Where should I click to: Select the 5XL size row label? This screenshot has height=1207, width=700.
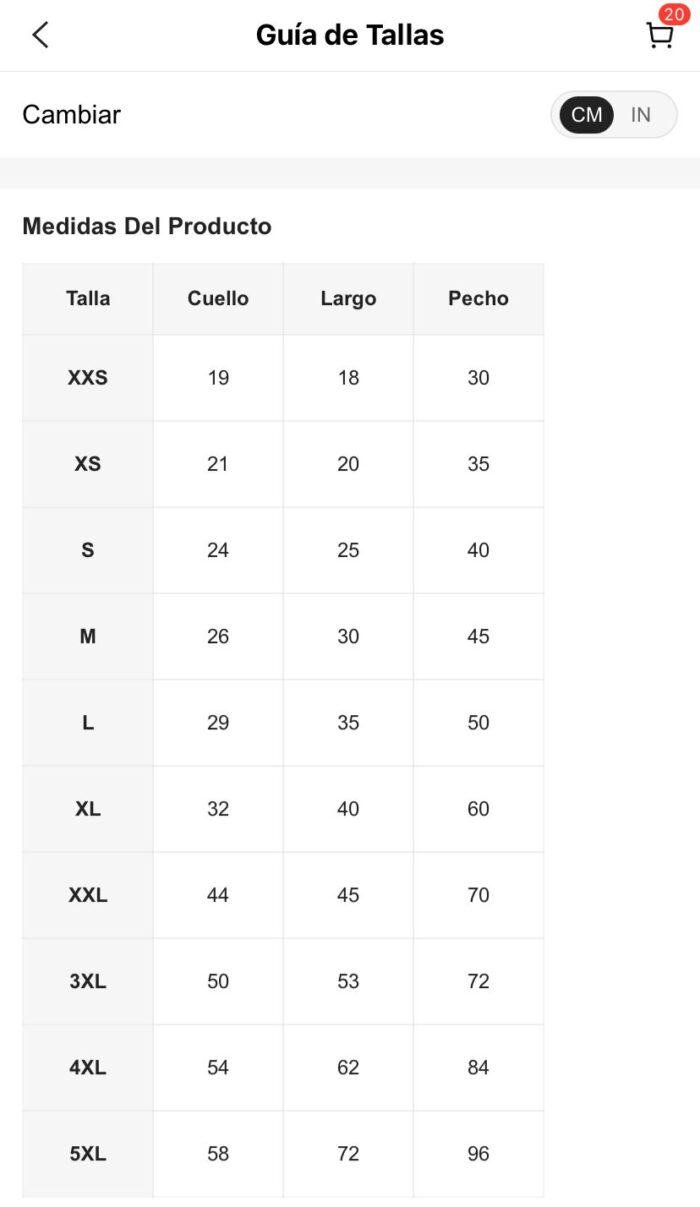tap(88, 1154)
